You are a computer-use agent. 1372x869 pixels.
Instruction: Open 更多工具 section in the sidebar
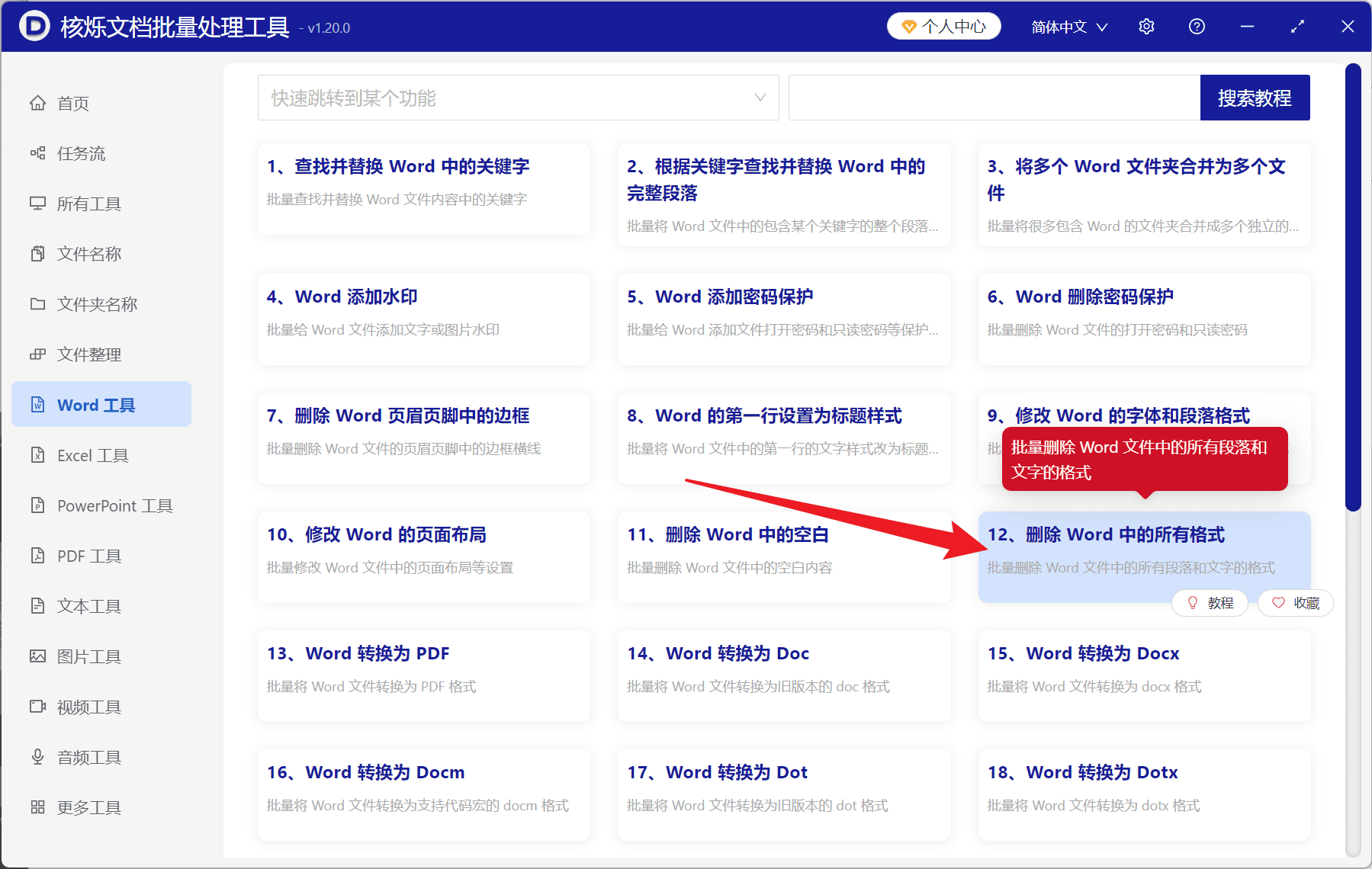(88, 806)
